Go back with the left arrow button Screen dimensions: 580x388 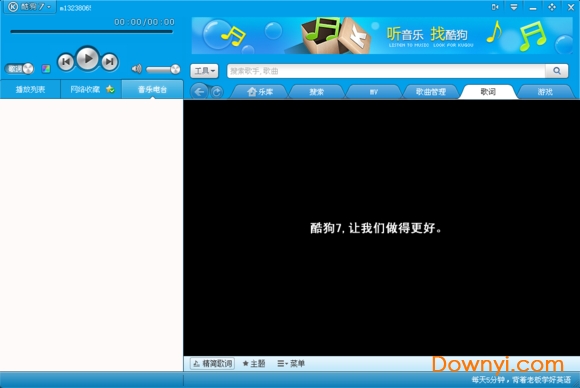pos(199,92)
